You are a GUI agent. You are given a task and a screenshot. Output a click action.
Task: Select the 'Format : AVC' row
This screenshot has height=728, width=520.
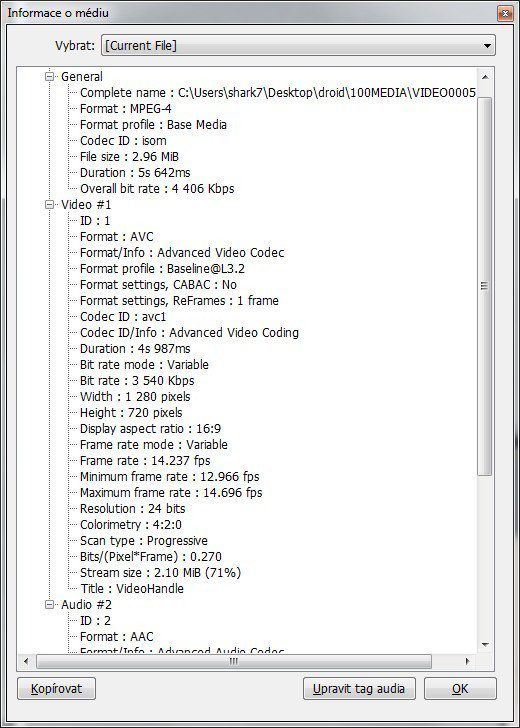coord(117,237)
